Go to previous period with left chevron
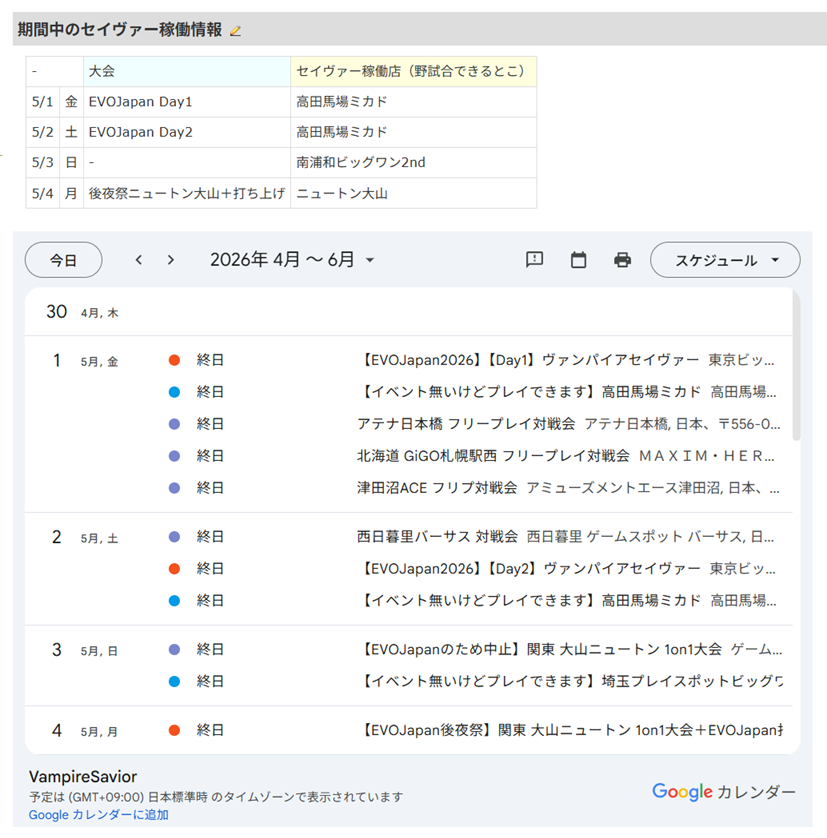827x838 pixels. pos(139,260)
